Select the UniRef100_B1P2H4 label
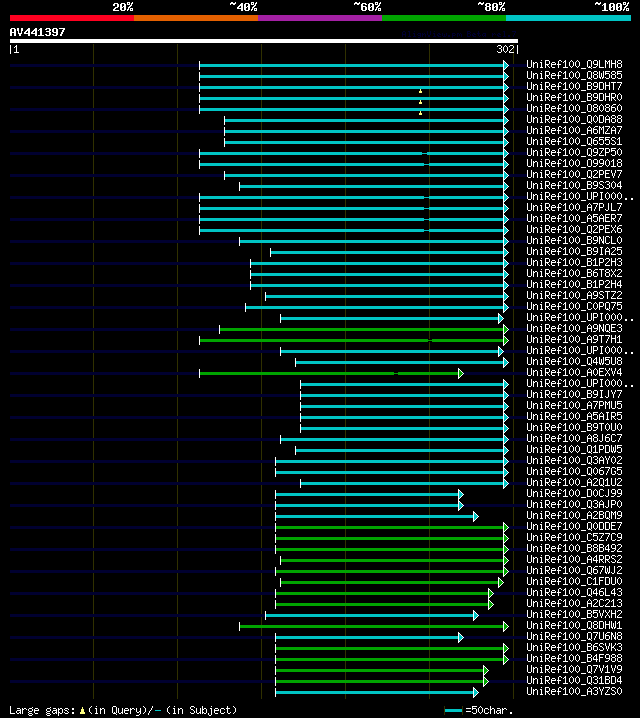 574,284
